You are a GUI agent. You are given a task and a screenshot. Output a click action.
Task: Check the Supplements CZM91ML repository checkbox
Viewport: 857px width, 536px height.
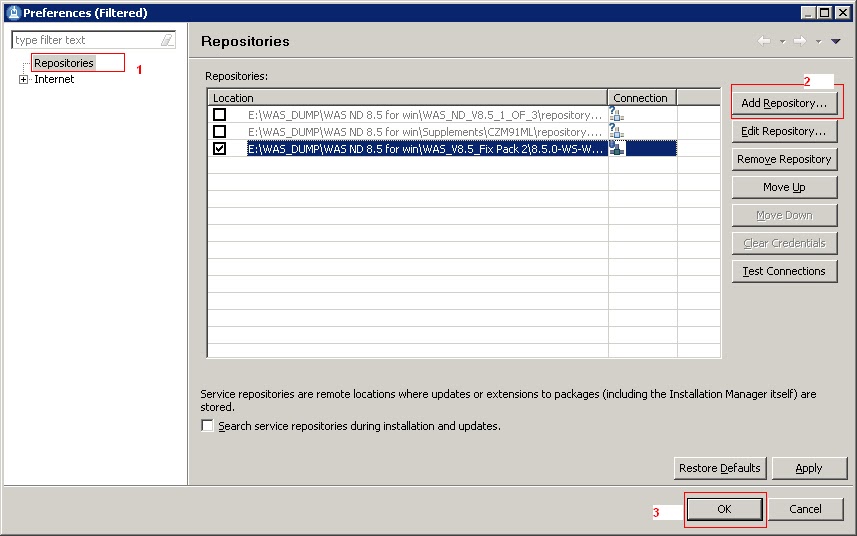(x=219, y=132)
